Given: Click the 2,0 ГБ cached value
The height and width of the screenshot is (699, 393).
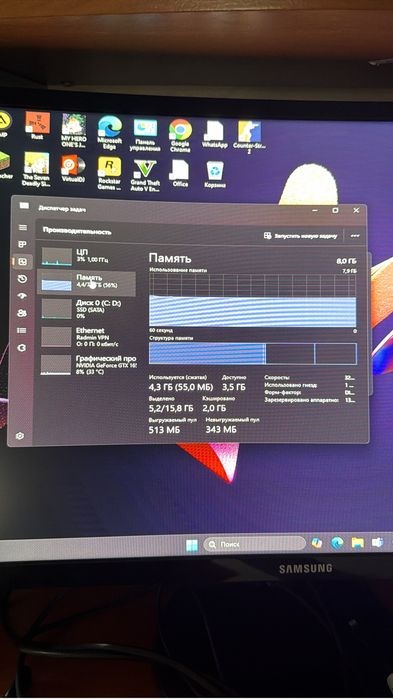Looking at the screenshot, I should (x=214, y=408).
